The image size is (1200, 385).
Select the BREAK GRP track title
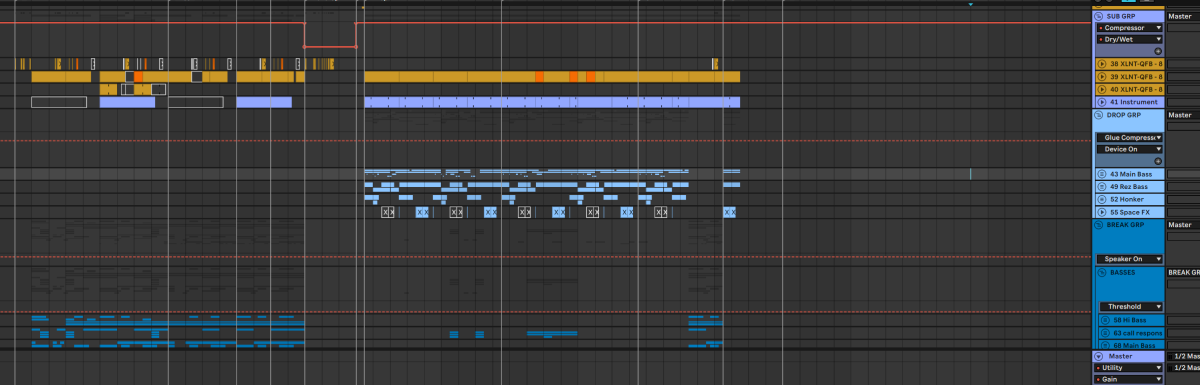[x=1125, y=225]
